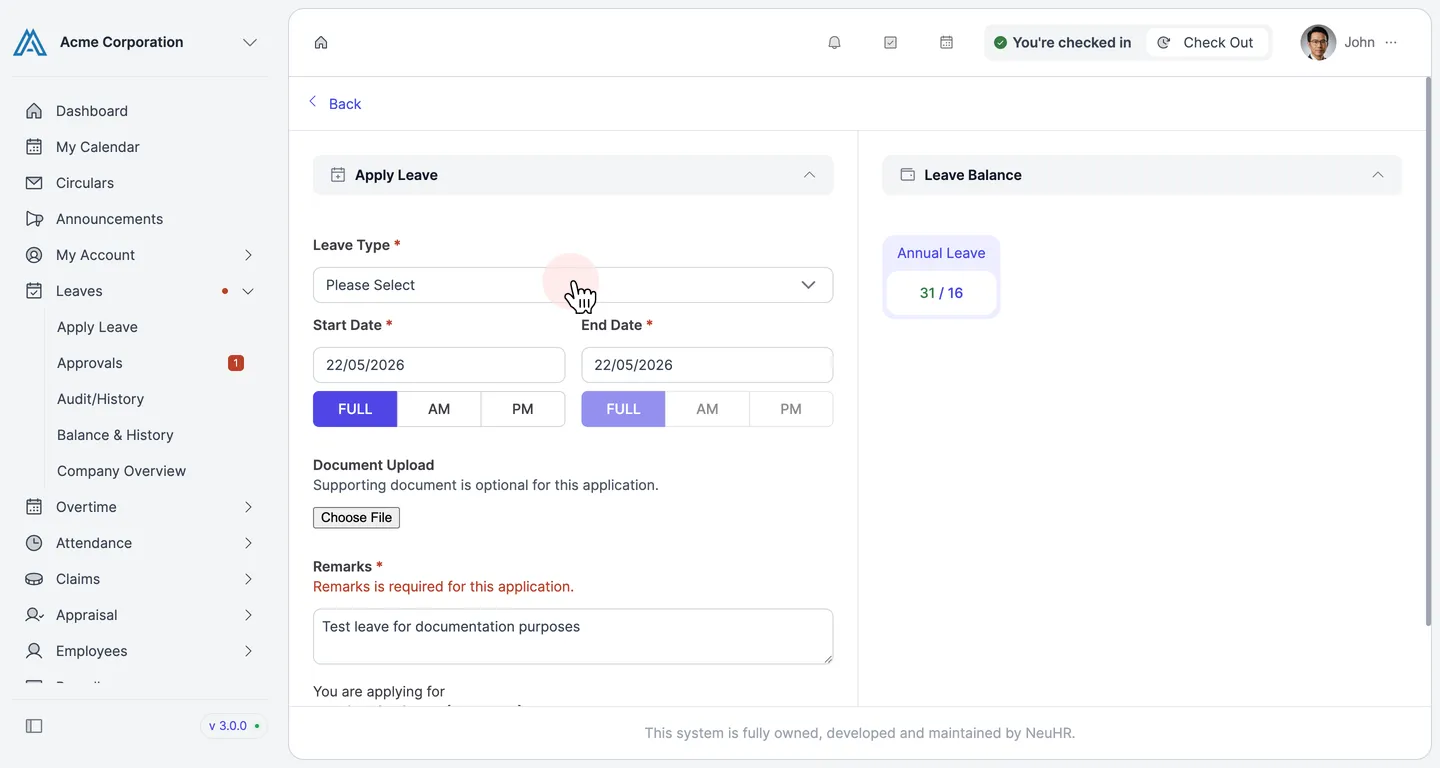Select AM for end date
This screenshot has height=768, width=1440.
point(707,409)
